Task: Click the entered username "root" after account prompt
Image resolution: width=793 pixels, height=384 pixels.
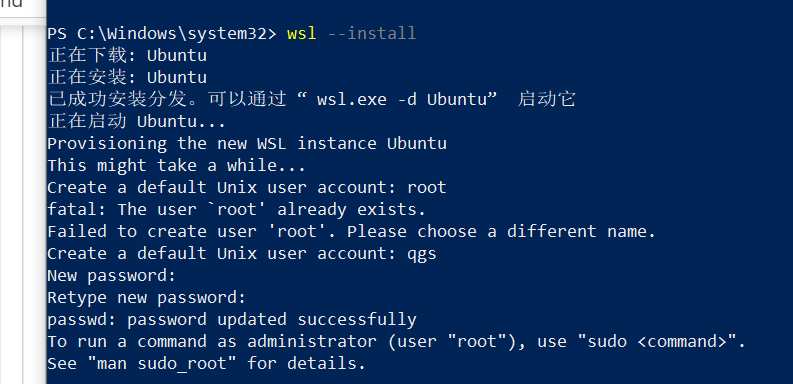Action: (x=427, y=188)
